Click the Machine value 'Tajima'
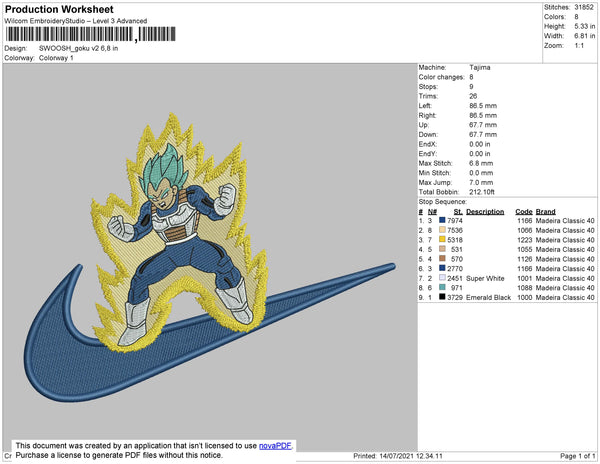Viewport: 600px width, 464px height. (x=480, y=67)
